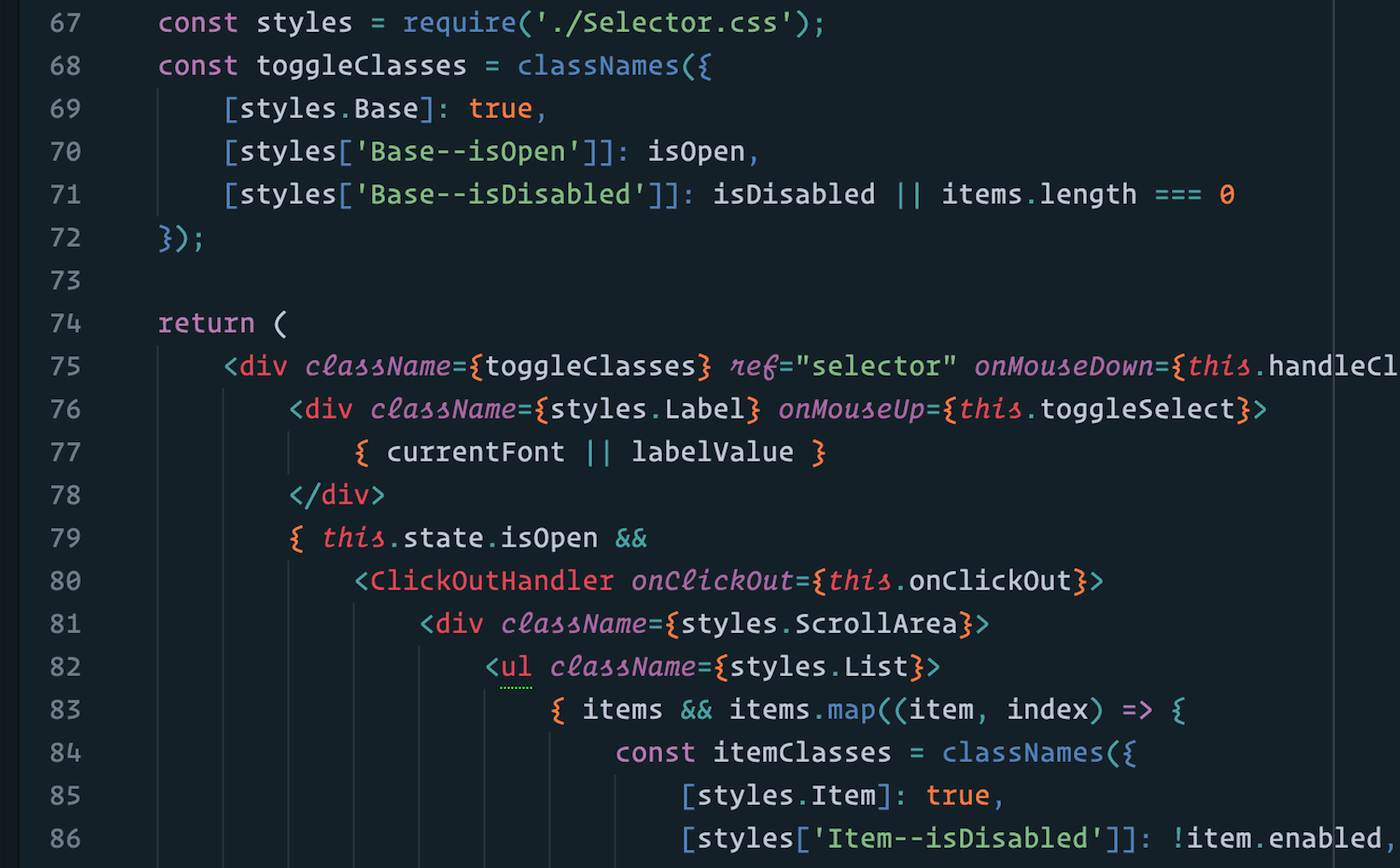Screen dimensions: 1400x868
Task: Click the labelValue variable
Action: point(713,452)
